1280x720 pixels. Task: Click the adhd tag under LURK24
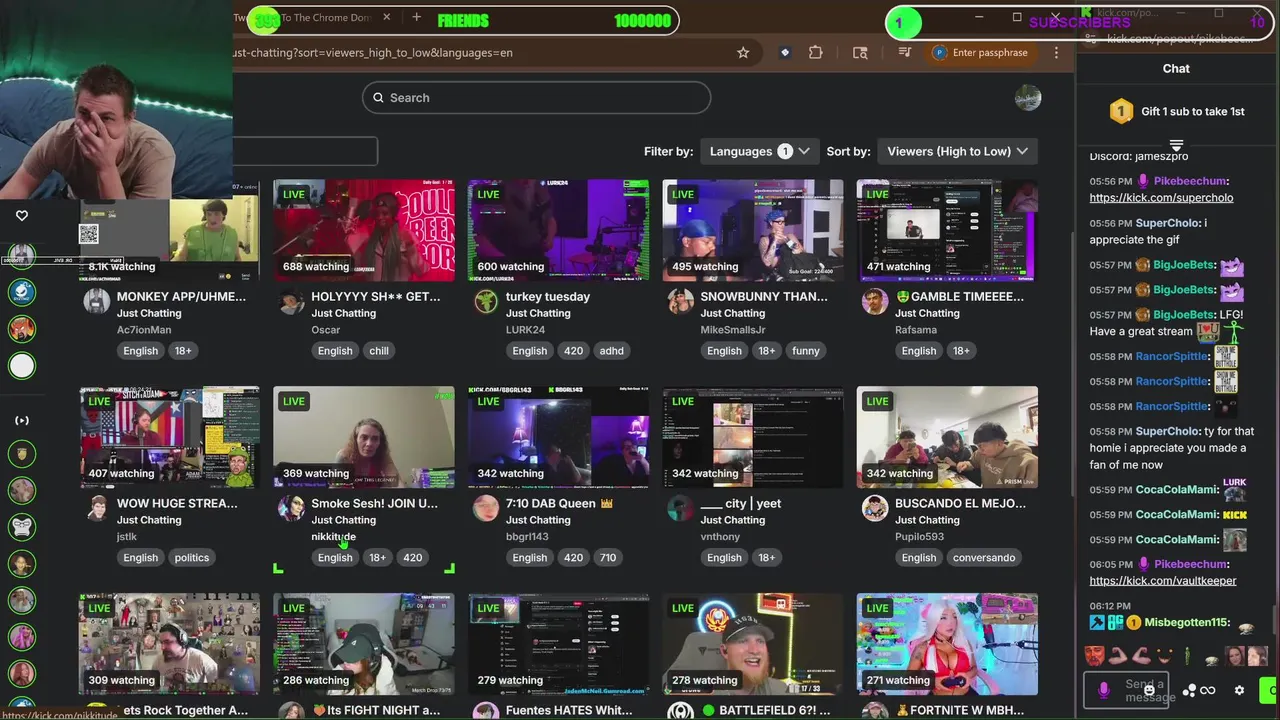click(612, 351)
